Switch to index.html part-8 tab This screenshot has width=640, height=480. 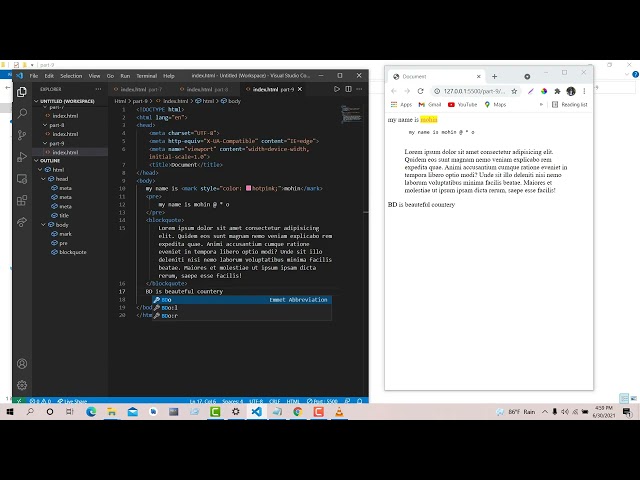click(207, 89)
